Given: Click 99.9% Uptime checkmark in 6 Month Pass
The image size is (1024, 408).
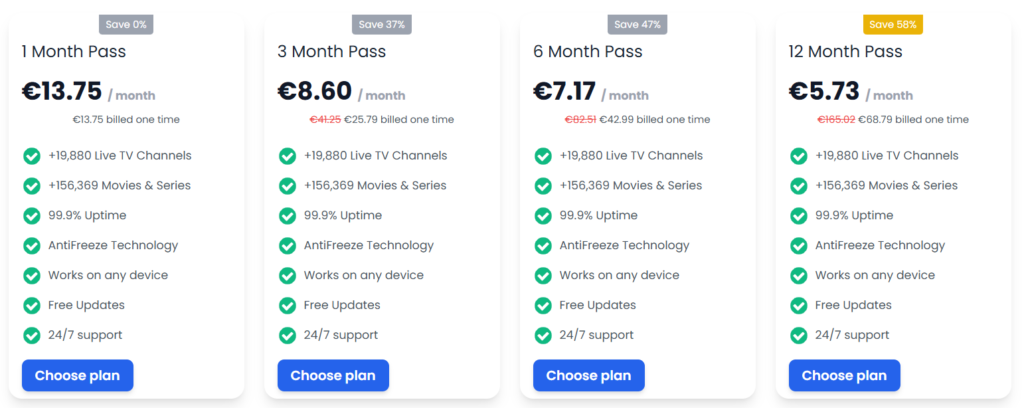Looking at the screenshot, I should pyautogui.click(x=543, y=216).
